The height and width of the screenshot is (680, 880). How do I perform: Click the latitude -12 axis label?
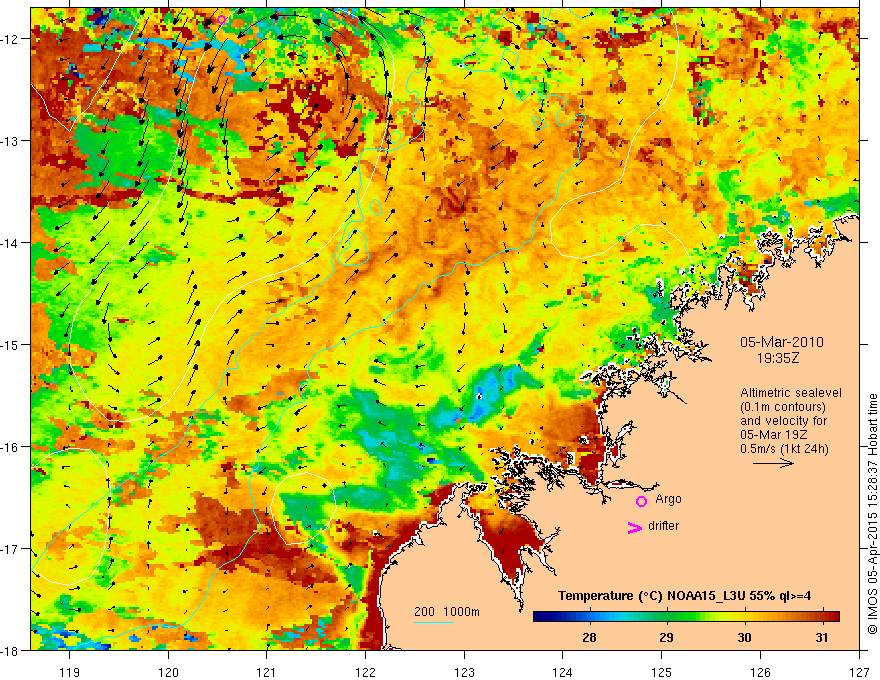[x=10, y=39]
